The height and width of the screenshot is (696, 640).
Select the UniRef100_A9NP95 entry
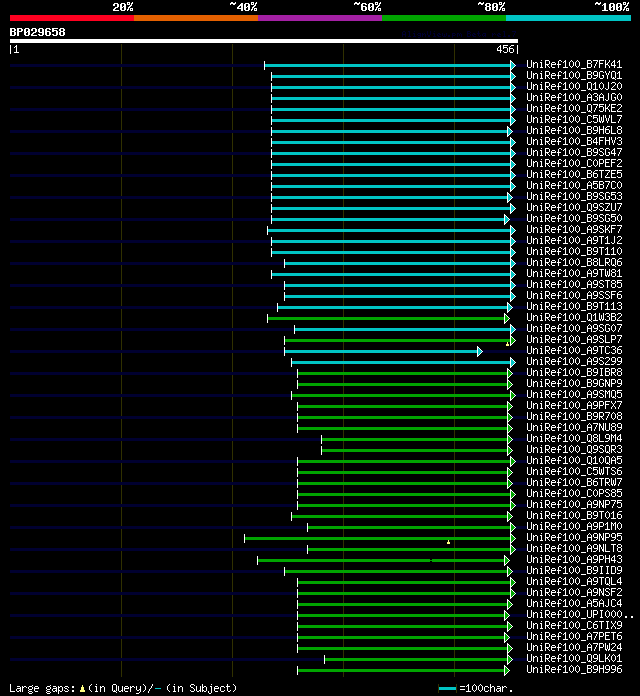[x=574, y=538]
